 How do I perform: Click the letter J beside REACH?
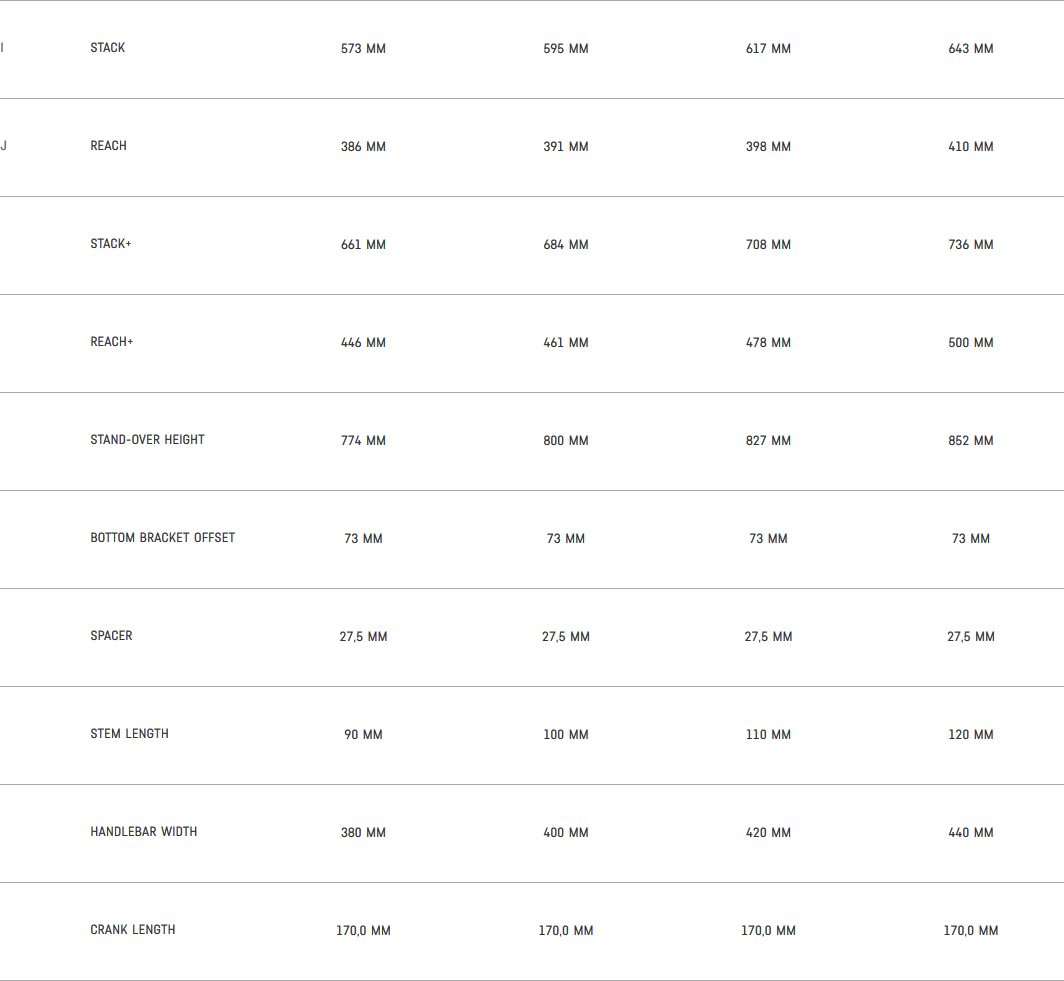click(x=4, y=146)
